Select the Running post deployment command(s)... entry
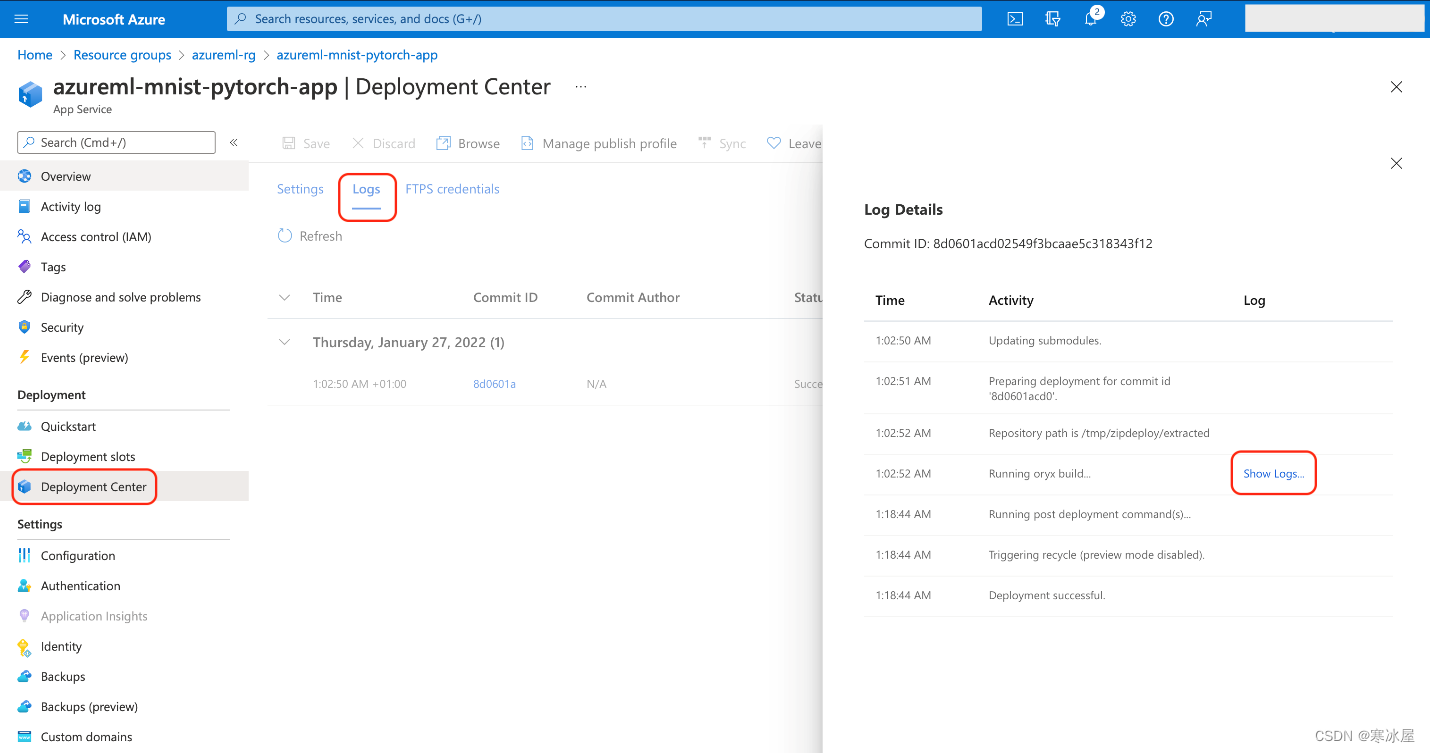 pyautogui.click(x=1128, y=515)
